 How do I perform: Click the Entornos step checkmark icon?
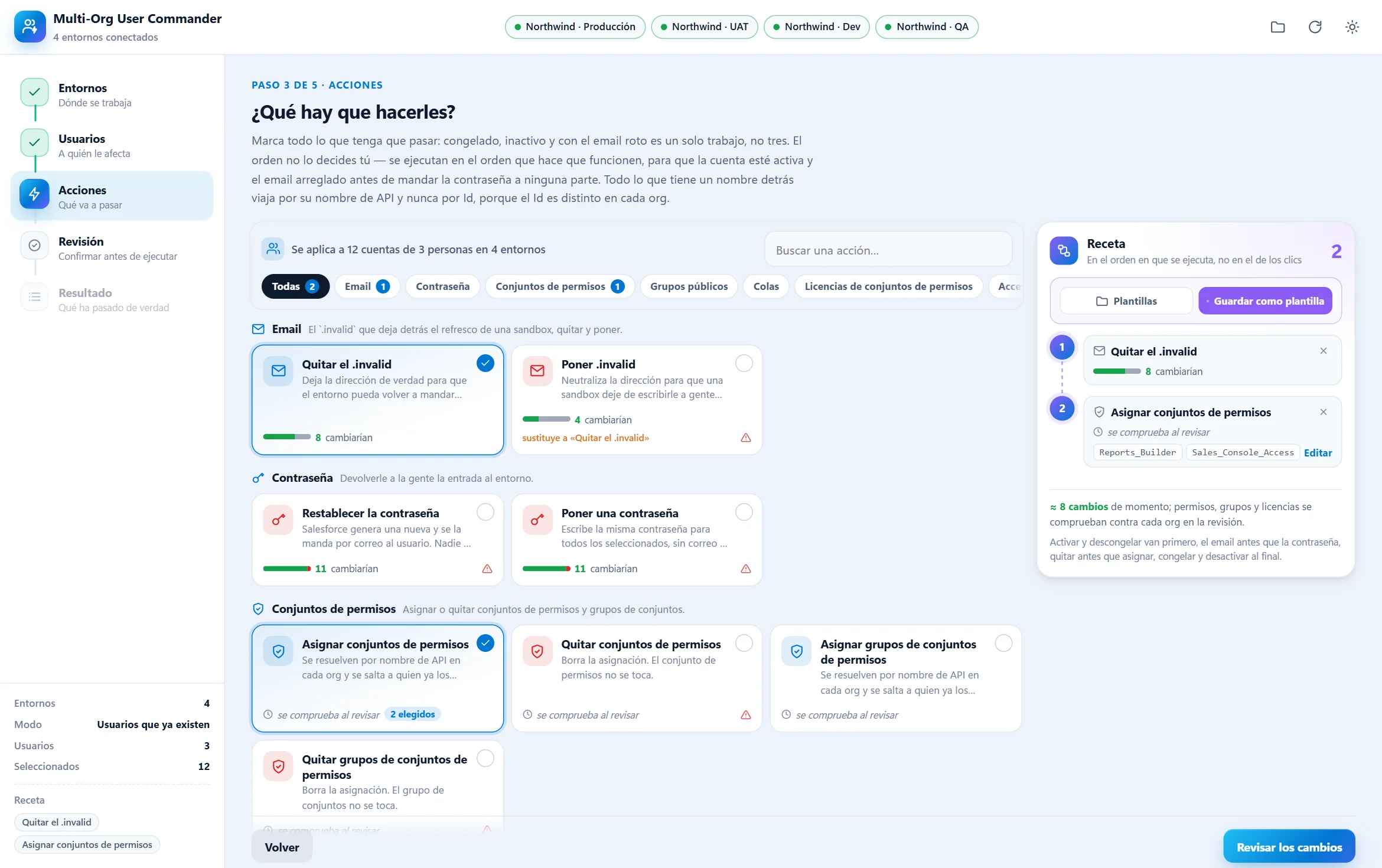tap(34, 92)
